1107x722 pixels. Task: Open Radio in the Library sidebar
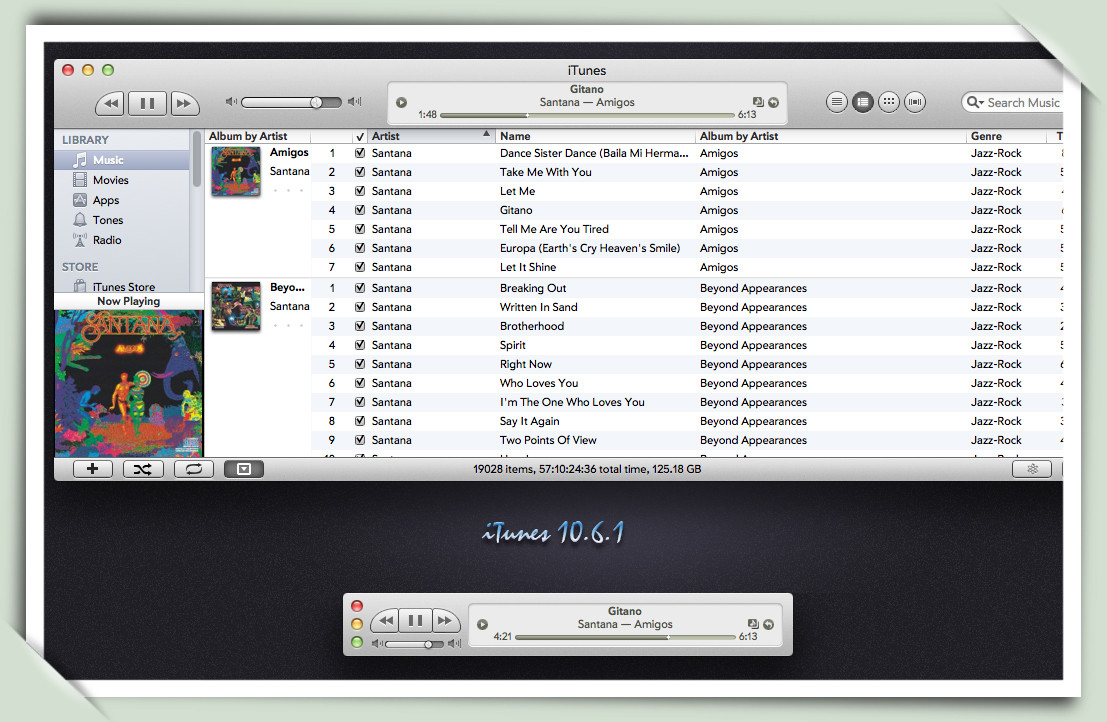click(122, 240)
